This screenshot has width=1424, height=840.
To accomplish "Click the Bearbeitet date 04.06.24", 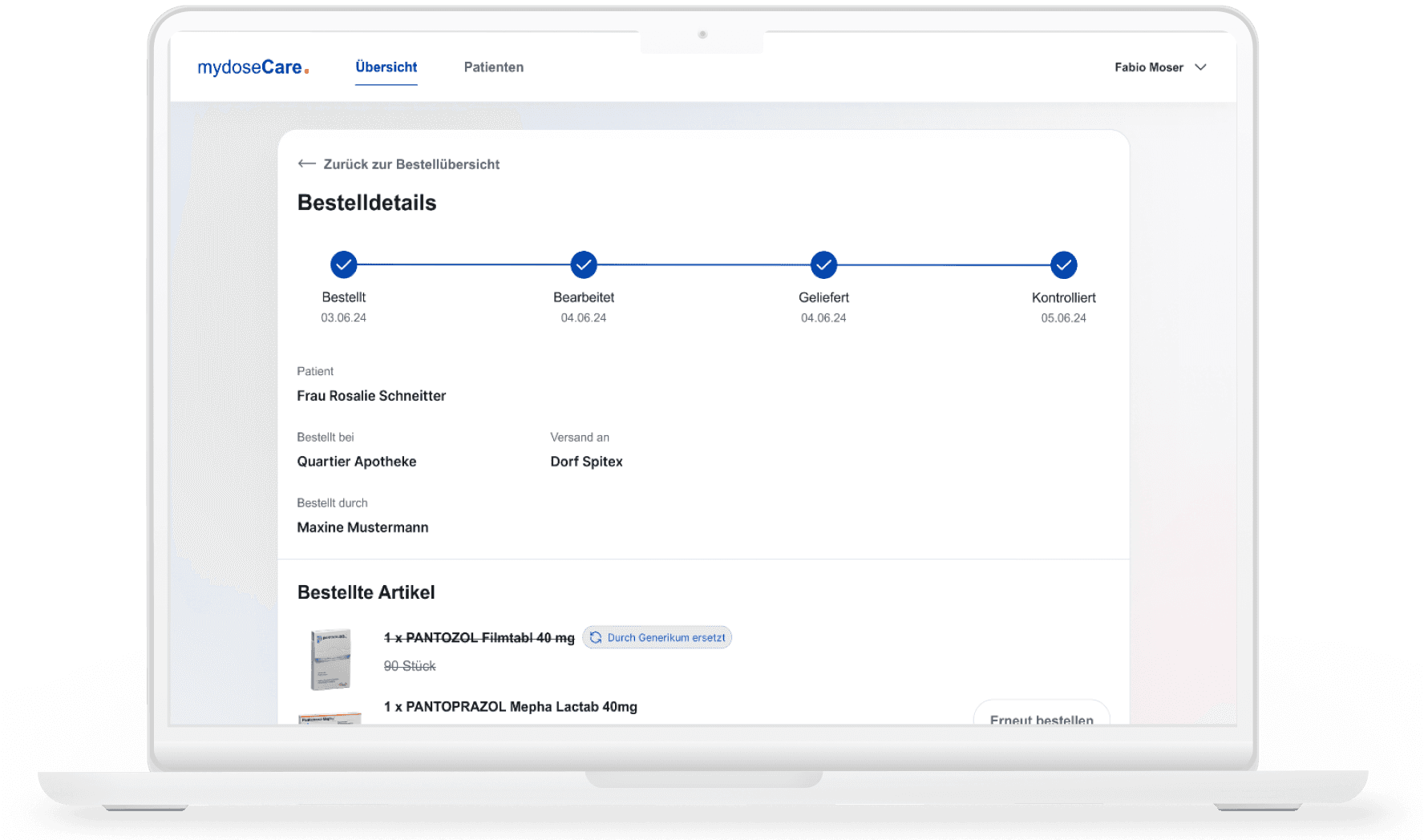I will (x=584, y=318).
